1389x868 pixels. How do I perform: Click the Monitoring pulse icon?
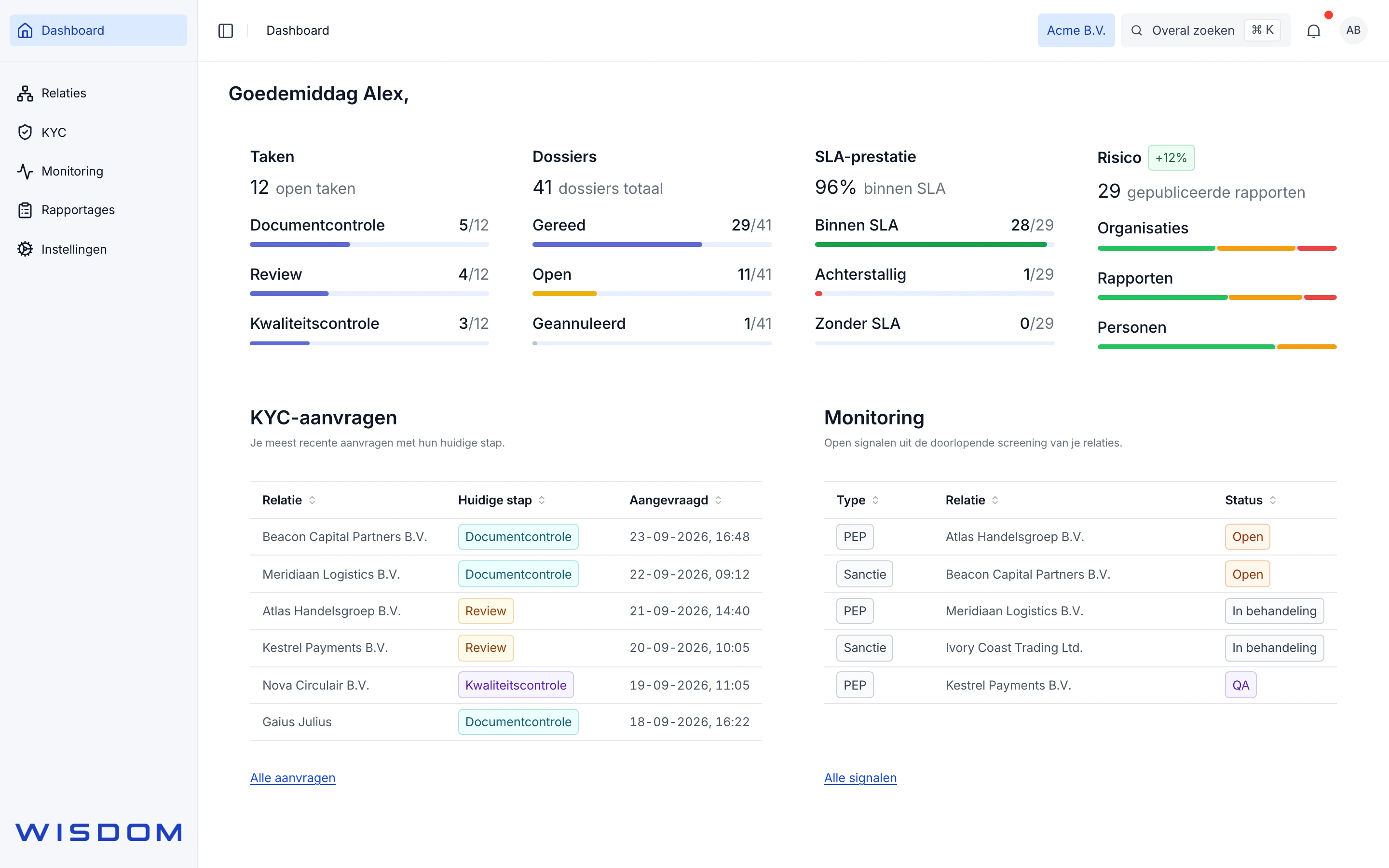pyautogui.click(x=25, y=171)
